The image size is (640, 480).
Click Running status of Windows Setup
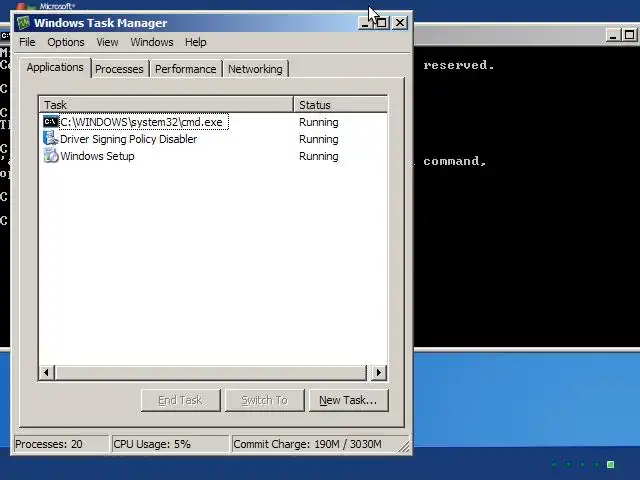pos(318,156)
